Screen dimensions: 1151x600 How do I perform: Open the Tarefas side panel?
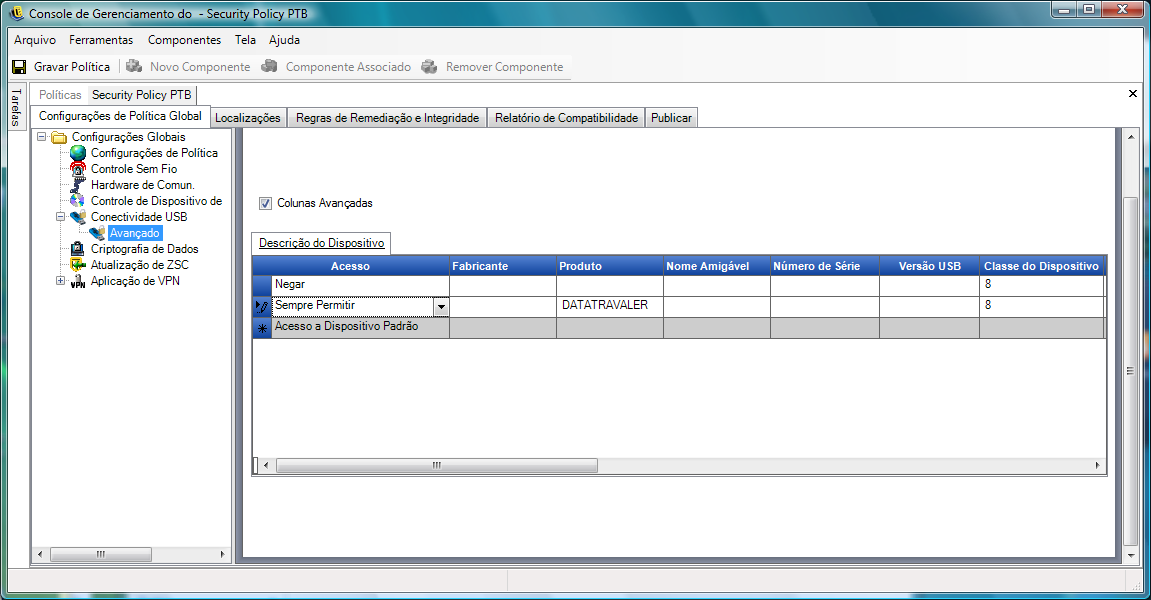coord(16,108)
